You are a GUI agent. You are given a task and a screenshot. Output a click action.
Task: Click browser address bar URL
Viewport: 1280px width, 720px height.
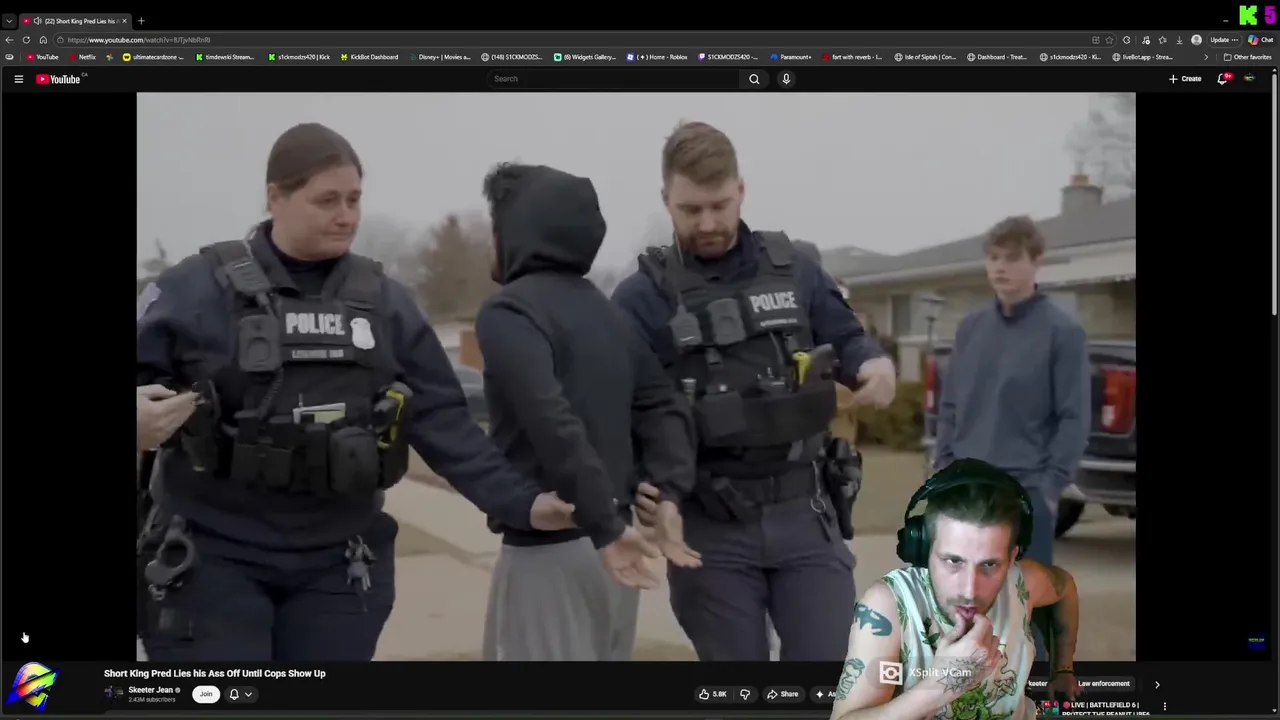(x=139, y=40)
